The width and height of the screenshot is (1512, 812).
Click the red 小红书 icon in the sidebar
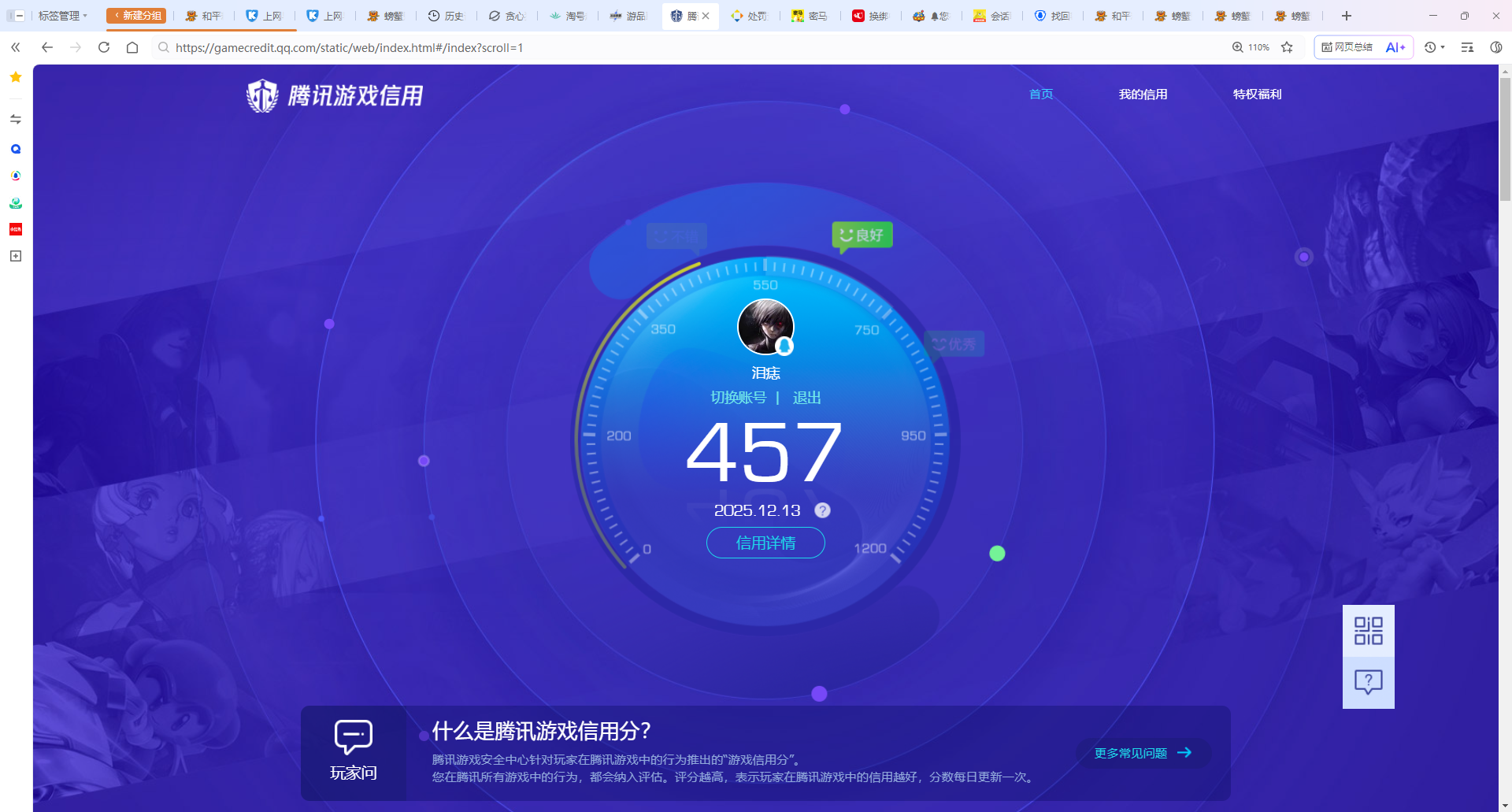click(x=15, y=229)
